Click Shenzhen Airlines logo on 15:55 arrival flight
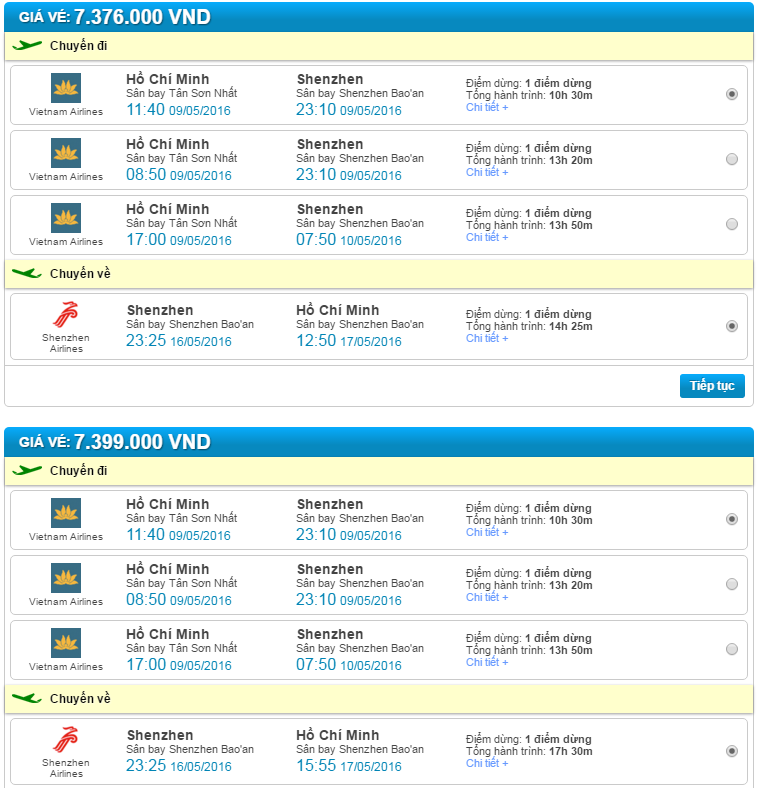 pos(66,739)
